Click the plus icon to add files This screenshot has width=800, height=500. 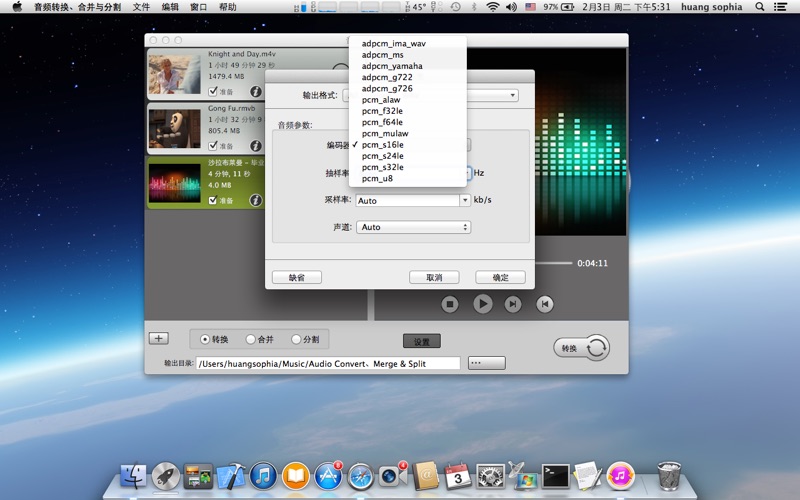[158, 339]
